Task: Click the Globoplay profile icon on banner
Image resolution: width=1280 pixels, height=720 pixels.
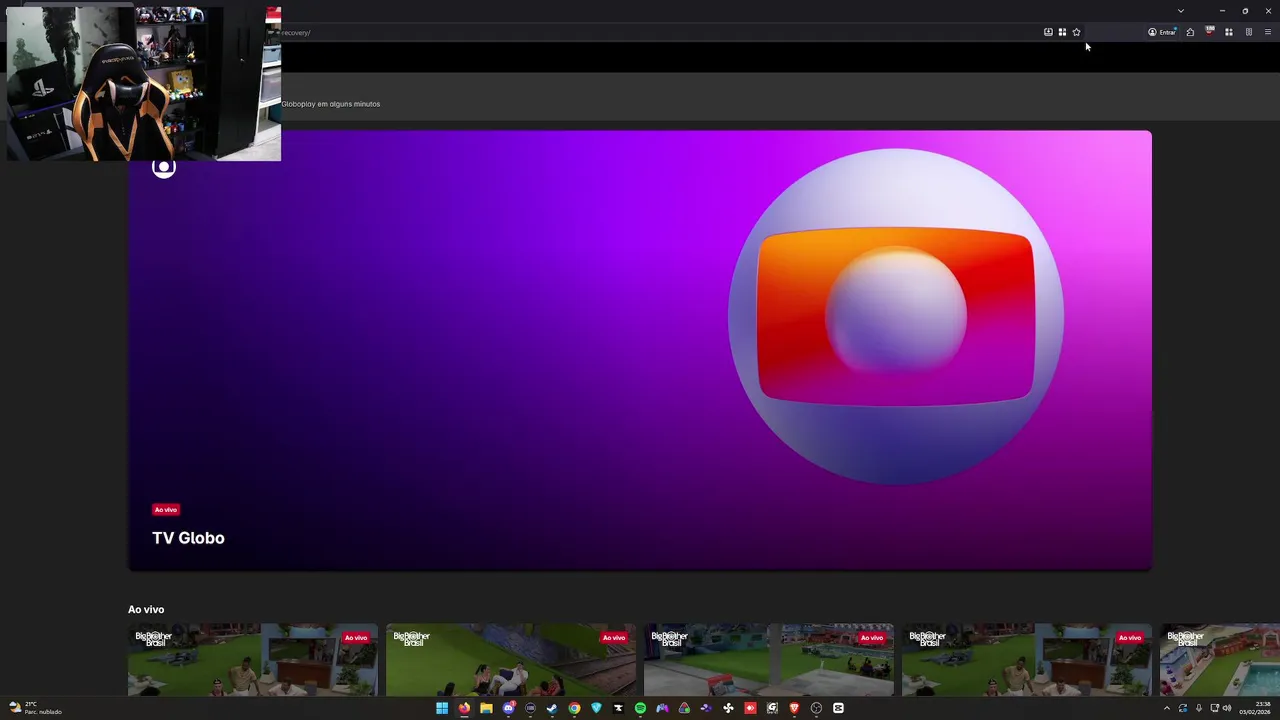Action: (164, 168)
